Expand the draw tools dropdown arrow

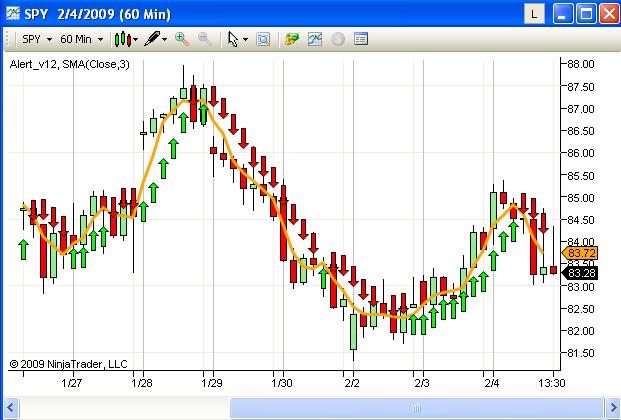coord(165,39)
